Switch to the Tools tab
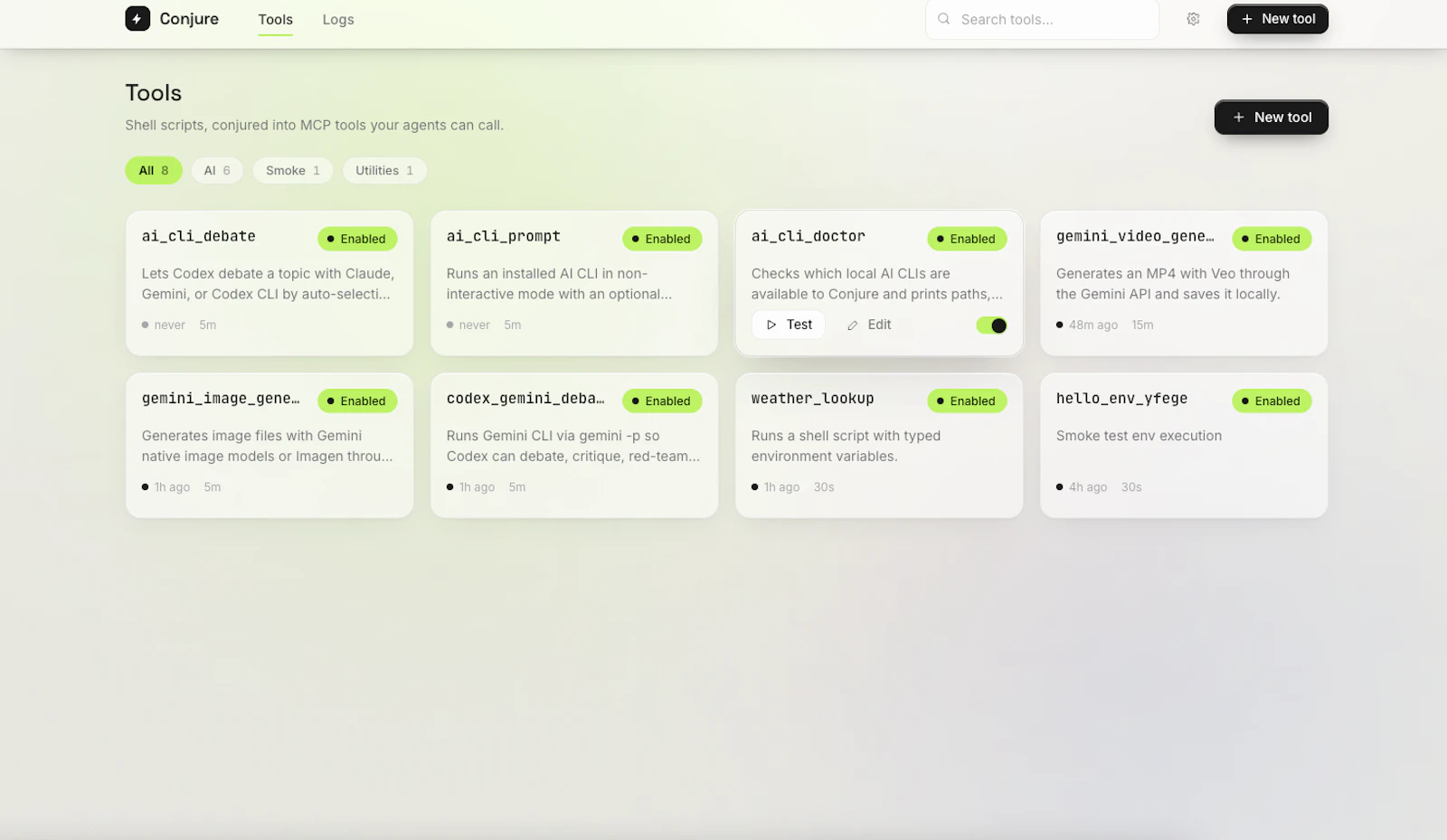Screen dimensions: 1447x840 (x=275, y=20)
